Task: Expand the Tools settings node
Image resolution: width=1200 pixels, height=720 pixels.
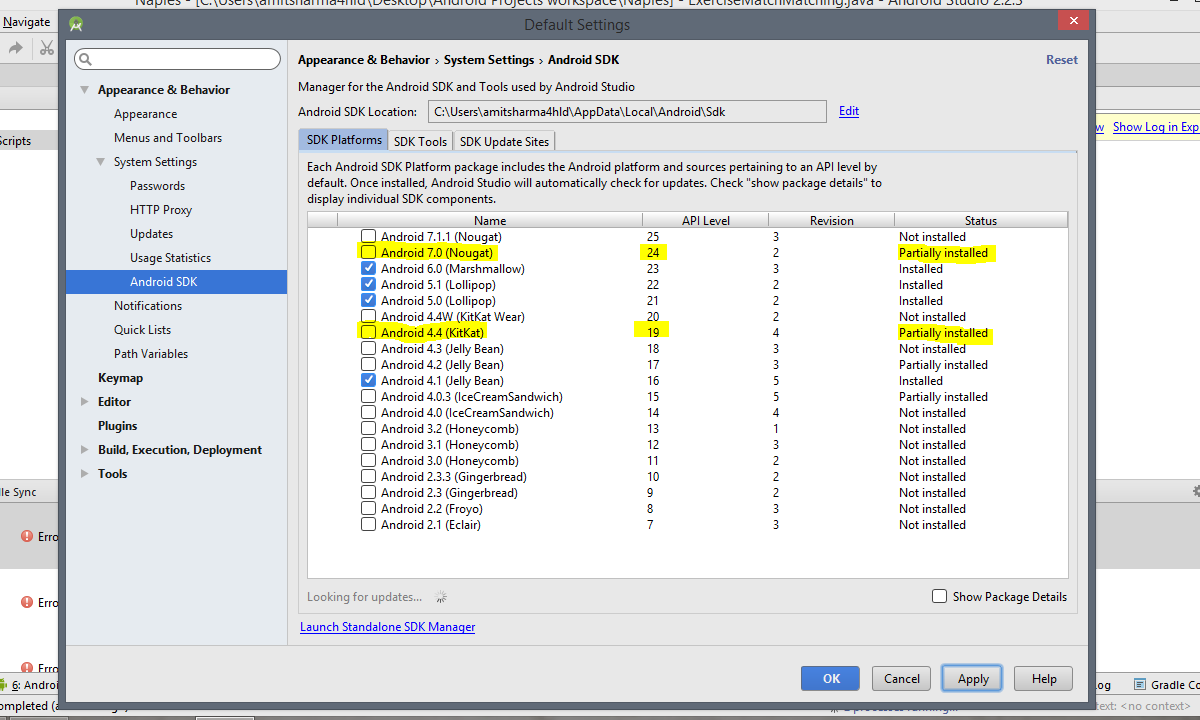Action: coord(85,474)
